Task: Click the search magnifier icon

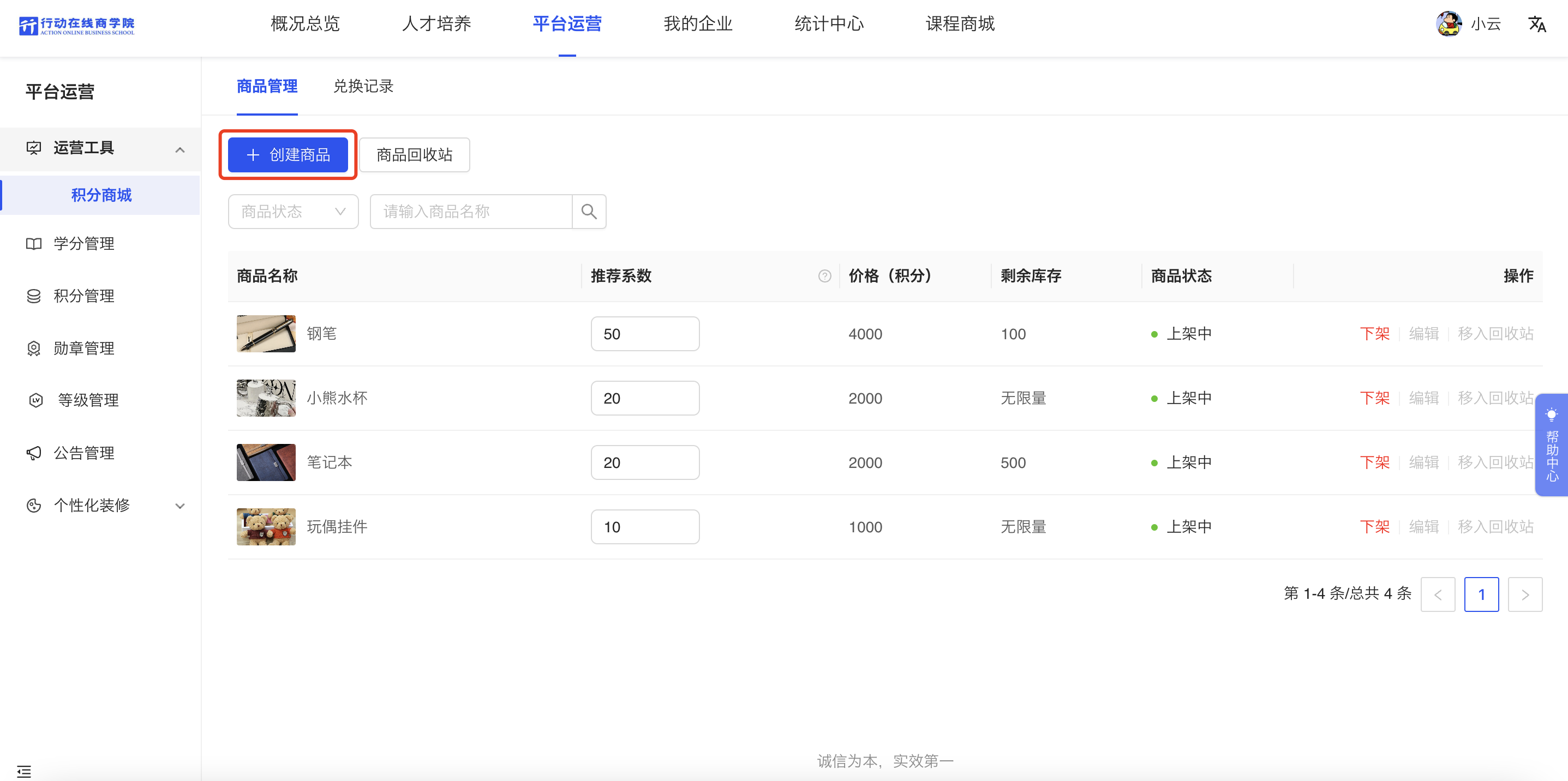Action: tap(589, 212)
